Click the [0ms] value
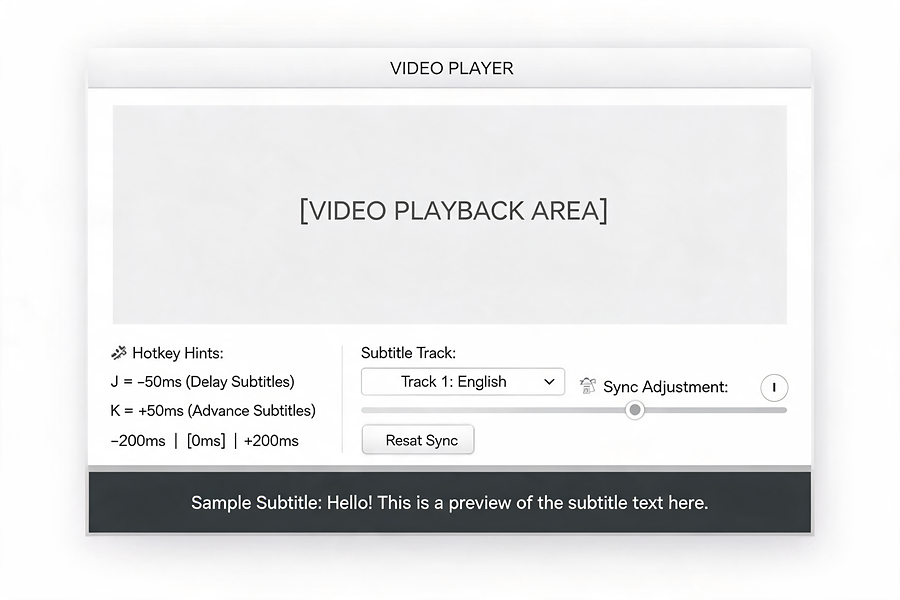The image size is (900, 600). (206, 441)
